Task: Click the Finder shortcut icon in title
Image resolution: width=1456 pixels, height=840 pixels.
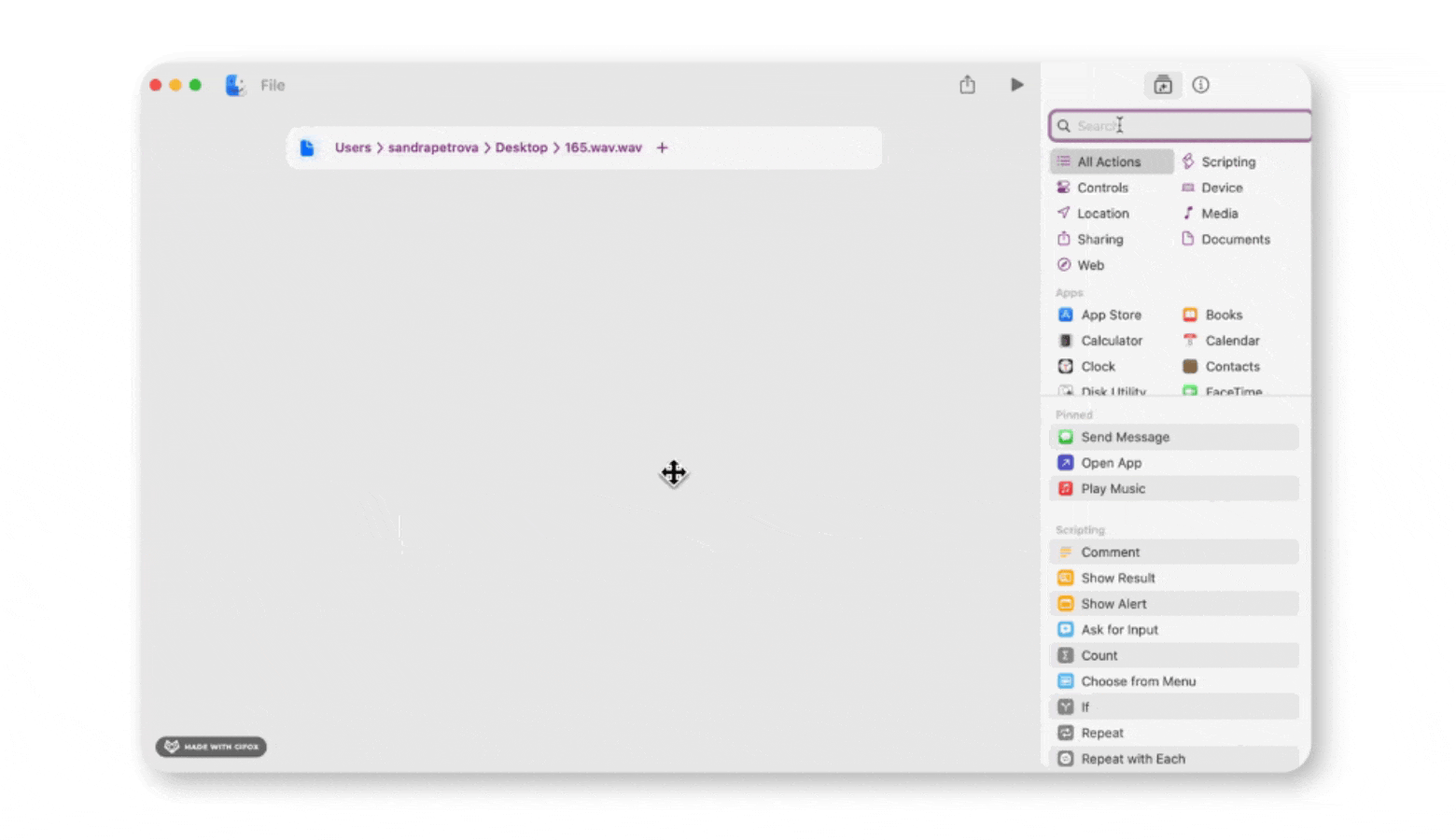Action: tap(235, 85)
